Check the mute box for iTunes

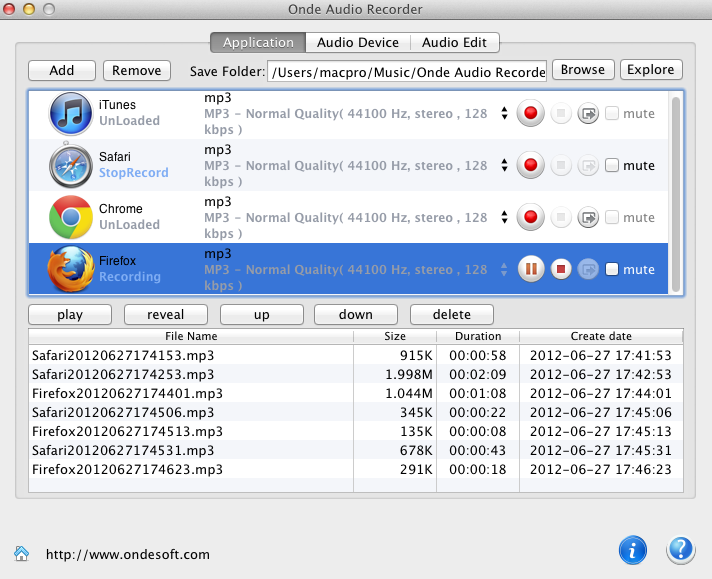click(x=612, y=114)
